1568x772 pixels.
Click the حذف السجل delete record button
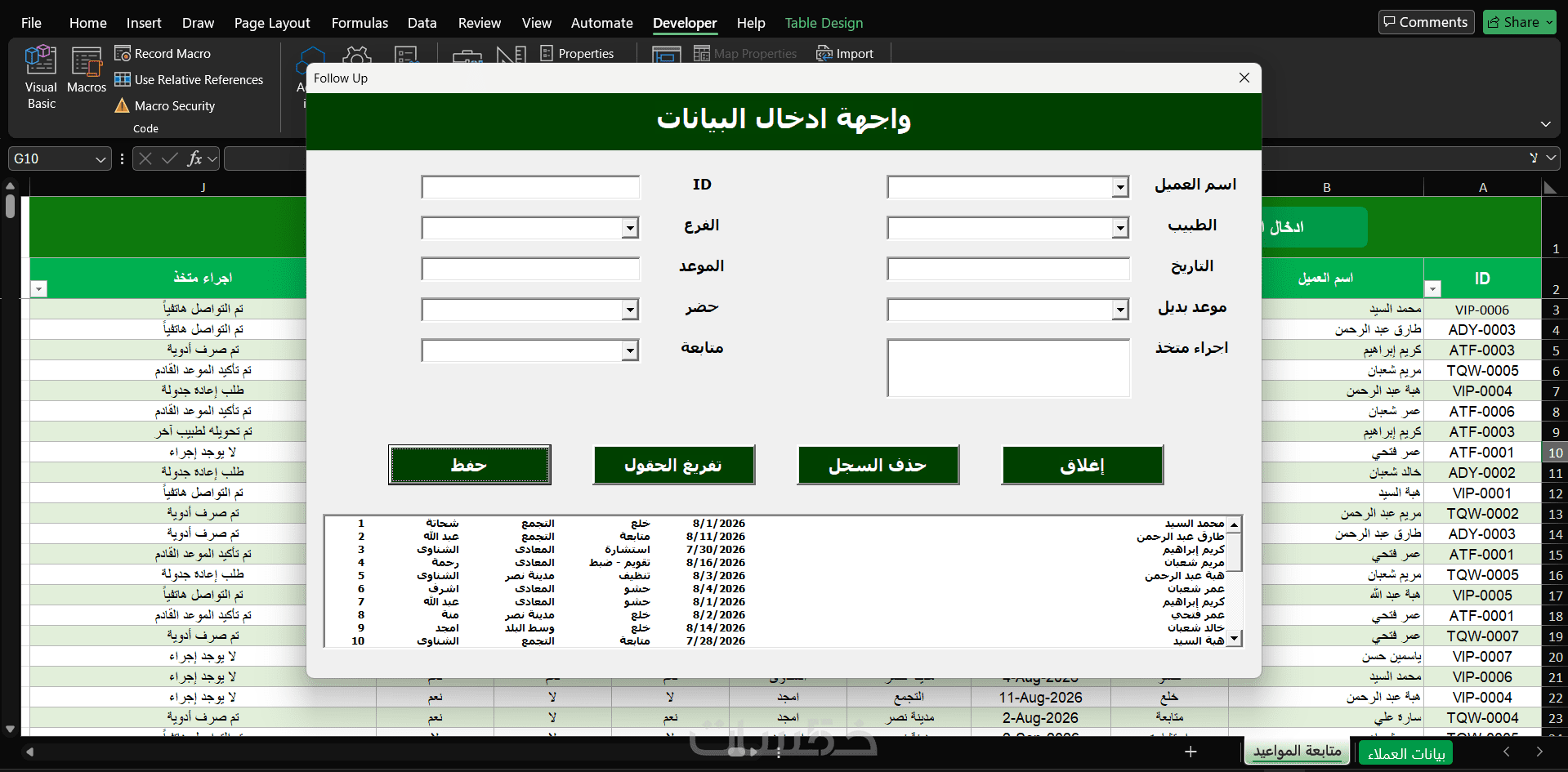click(x=878, y=465)
